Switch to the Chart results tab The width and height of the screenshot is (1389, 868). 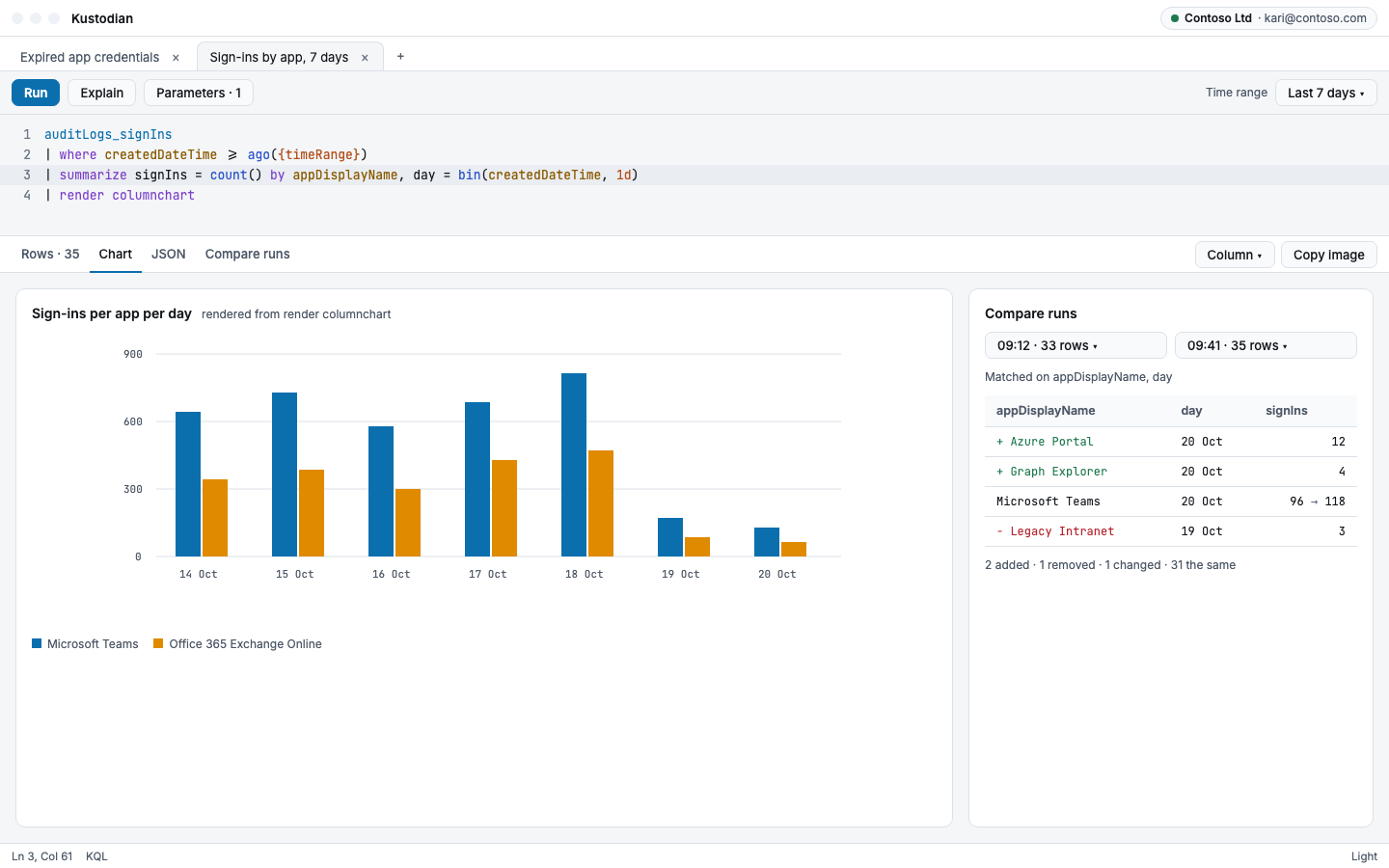point(116,254)
